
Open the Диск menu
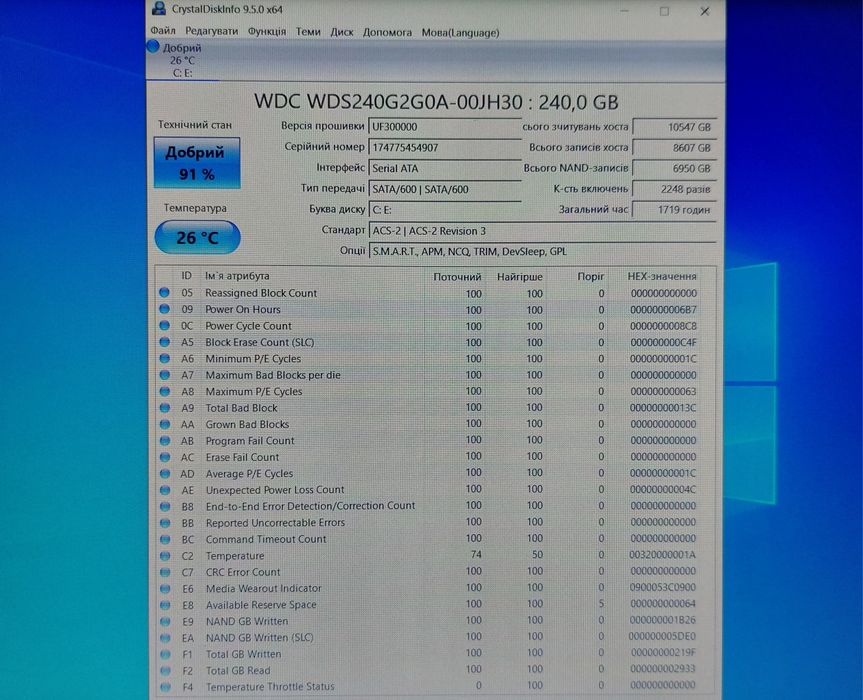pos(341,32)
